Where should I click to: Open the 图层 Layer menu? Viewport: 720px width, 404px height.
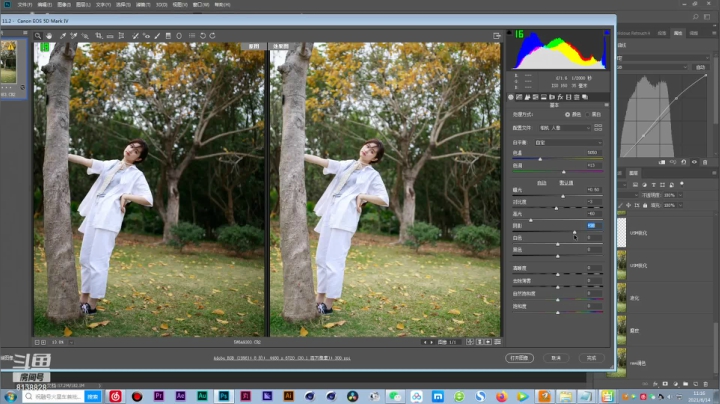click(x=84, y=5)
